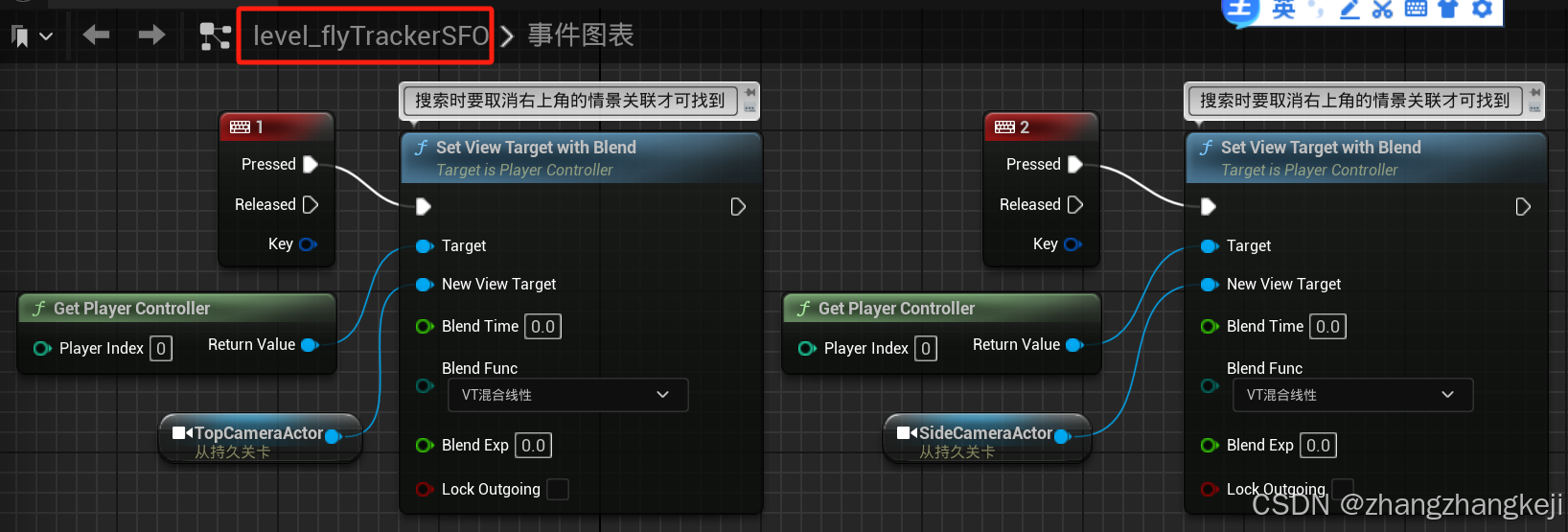Click New View Target pin fed by SideCameraActor
Screen dimensions: 1568x532
(1210, 285)
